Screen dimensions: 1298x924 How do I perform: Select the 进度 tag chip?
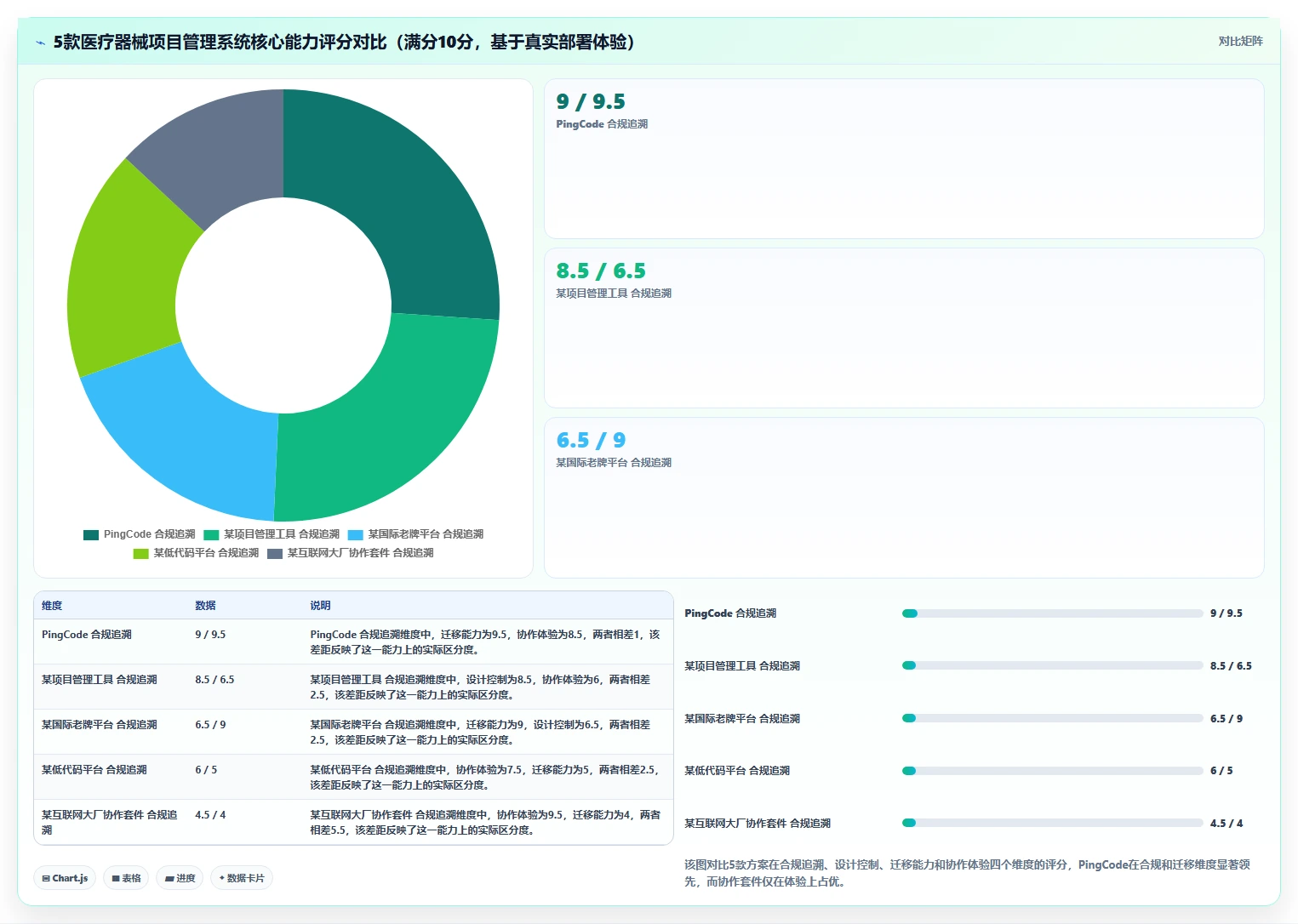[180, 878]
